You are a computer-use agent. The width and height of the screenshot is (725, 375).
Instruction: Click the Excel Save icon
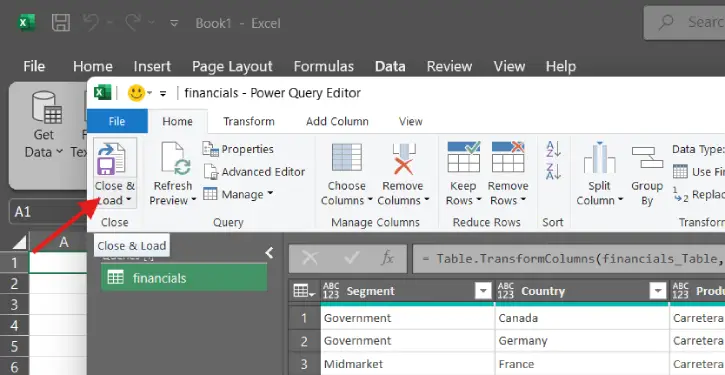tap(61, 23)
